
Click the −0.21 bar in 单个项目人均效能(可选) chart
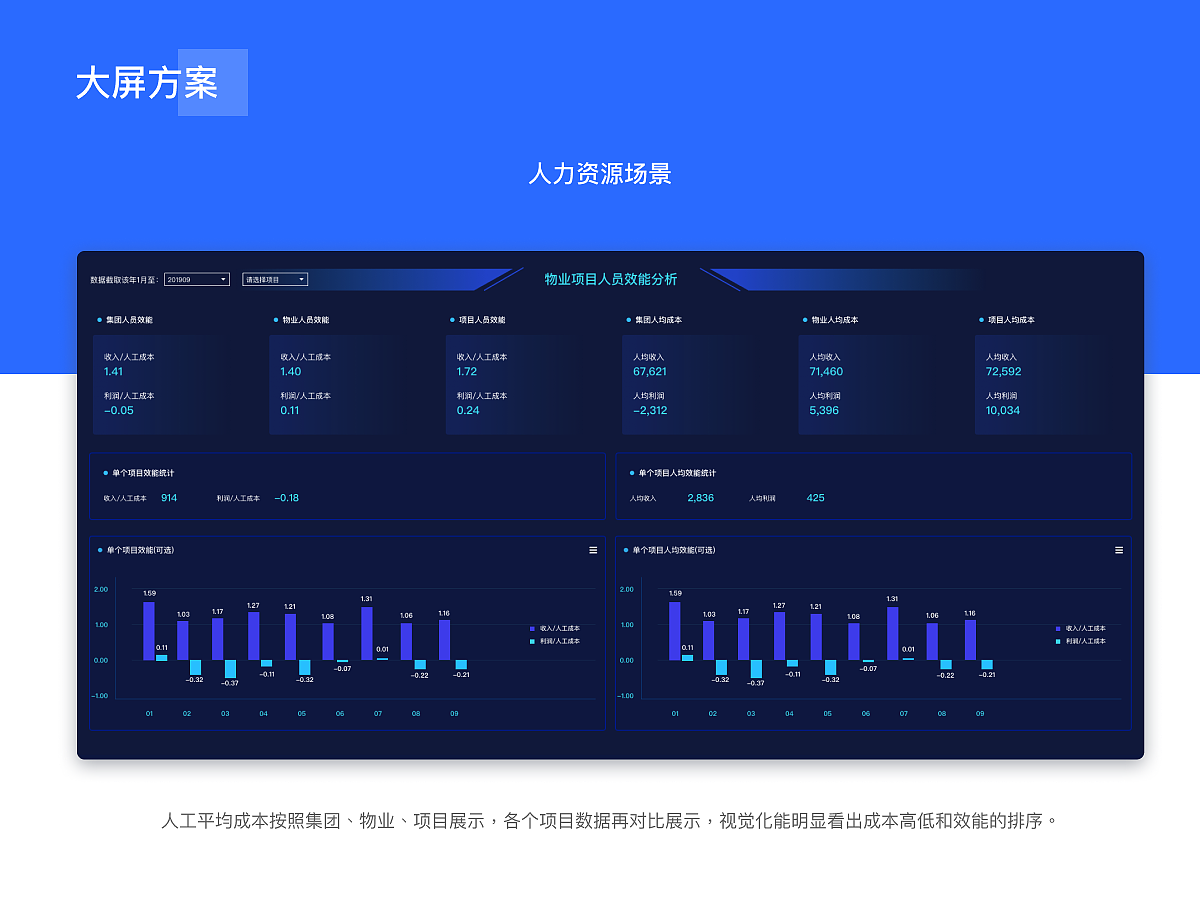point(987,665)
